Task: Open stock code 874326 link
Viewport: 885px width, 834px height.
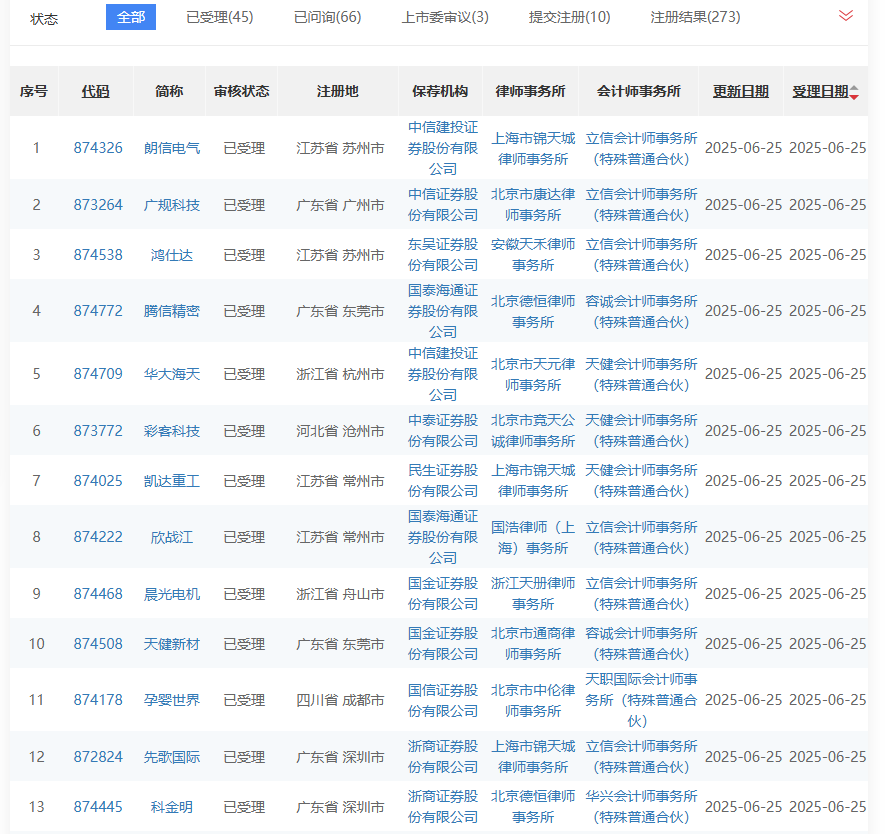Action: [x=98, y=148]
